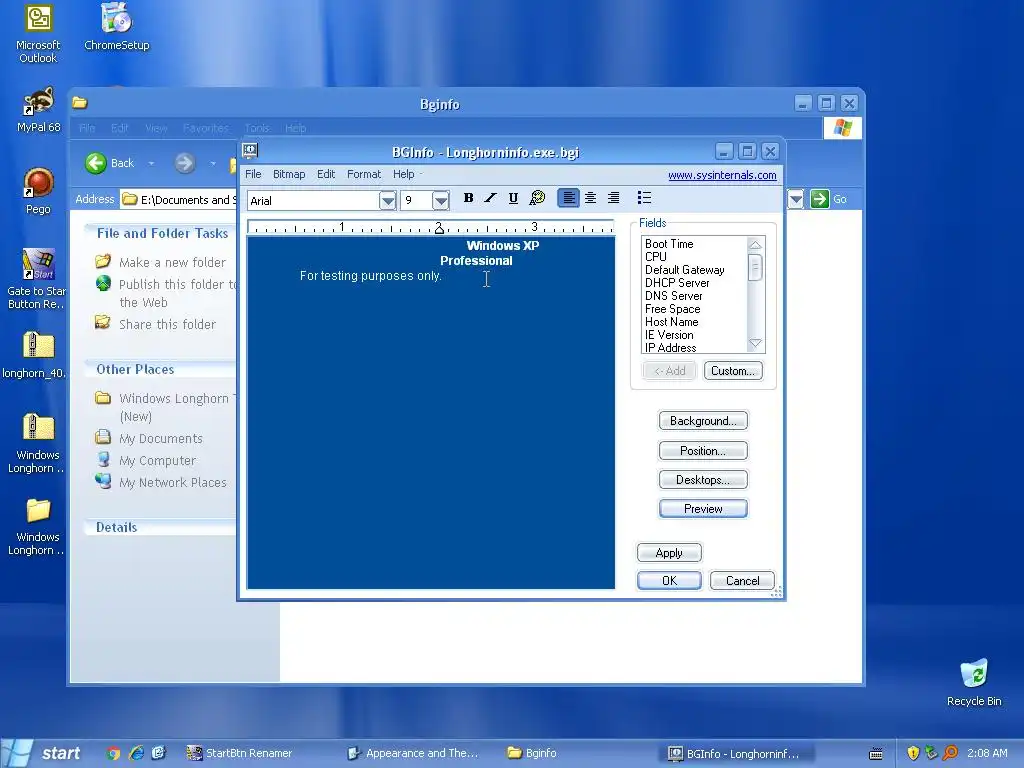Open Back button history dropdown arrow

tap(151, 163)
